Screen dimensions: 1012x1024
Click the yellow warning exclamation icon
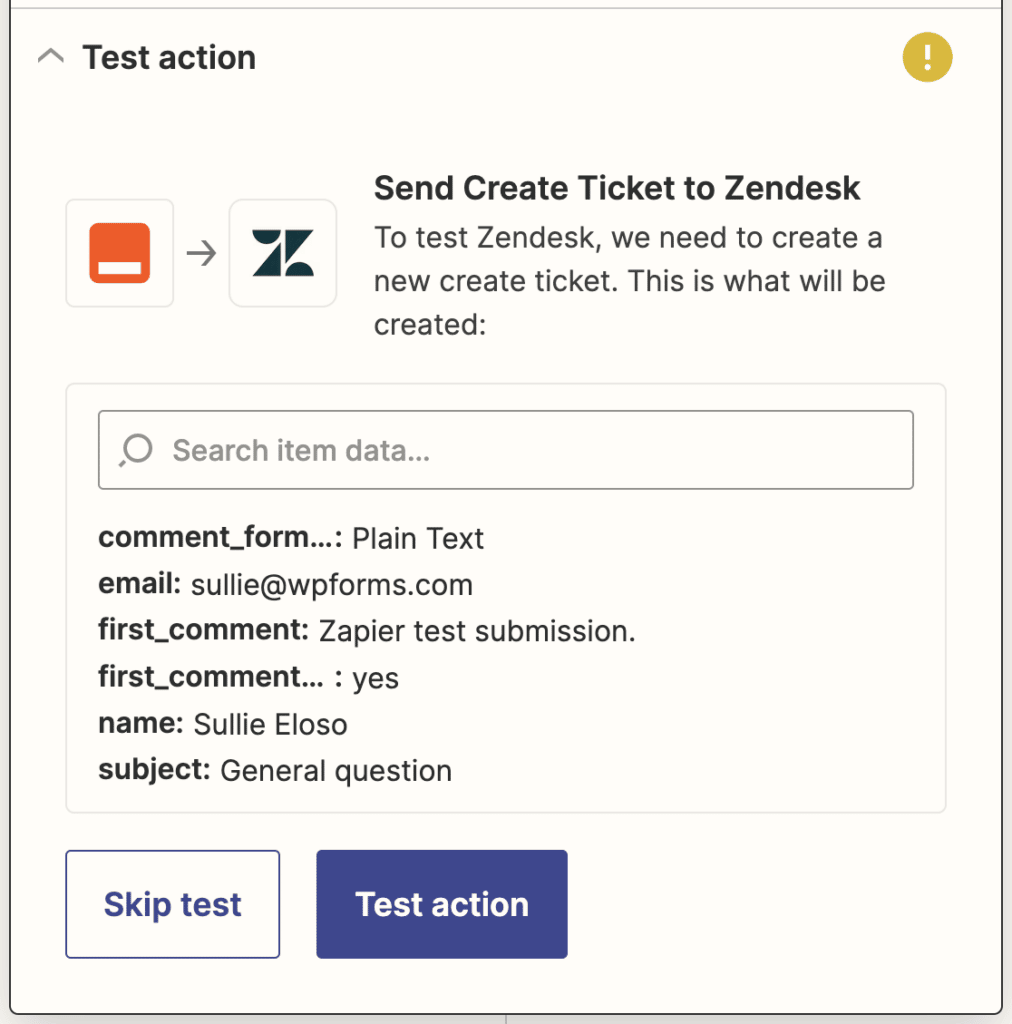(x=927, y=57)
